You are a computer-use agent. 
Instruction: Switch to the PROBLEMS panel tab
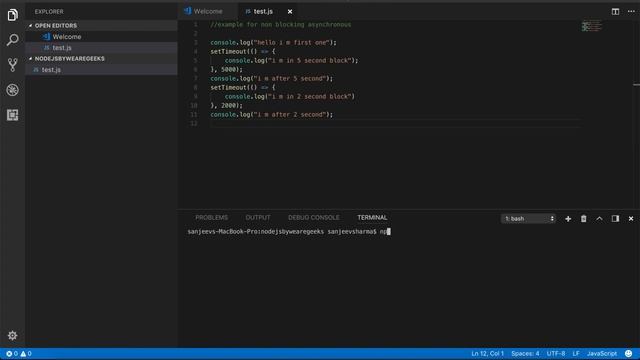pos(211,218)
